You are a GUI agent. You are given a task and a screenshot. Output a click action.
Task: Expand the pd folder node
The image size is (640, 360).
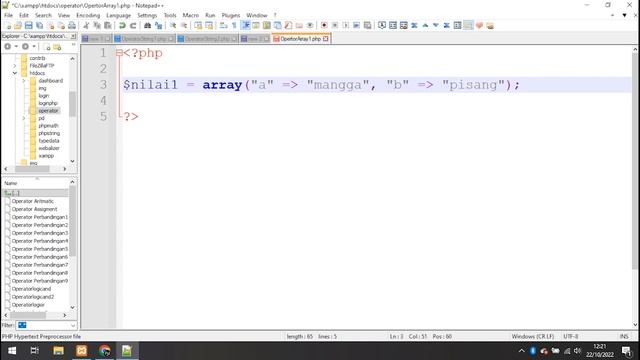(24, 118)
